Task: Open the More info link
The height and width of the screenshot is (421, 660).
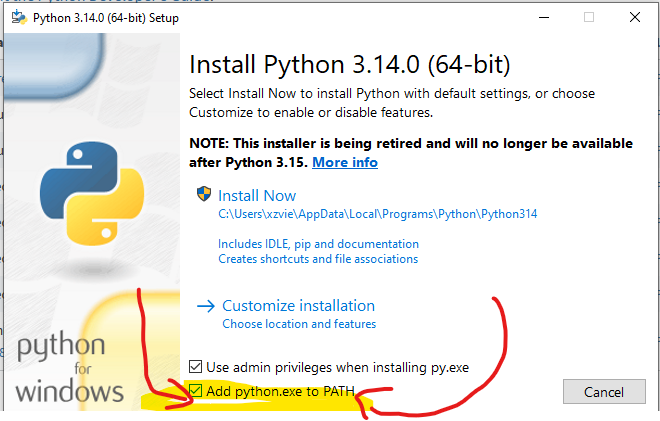Action: [345, 162]
